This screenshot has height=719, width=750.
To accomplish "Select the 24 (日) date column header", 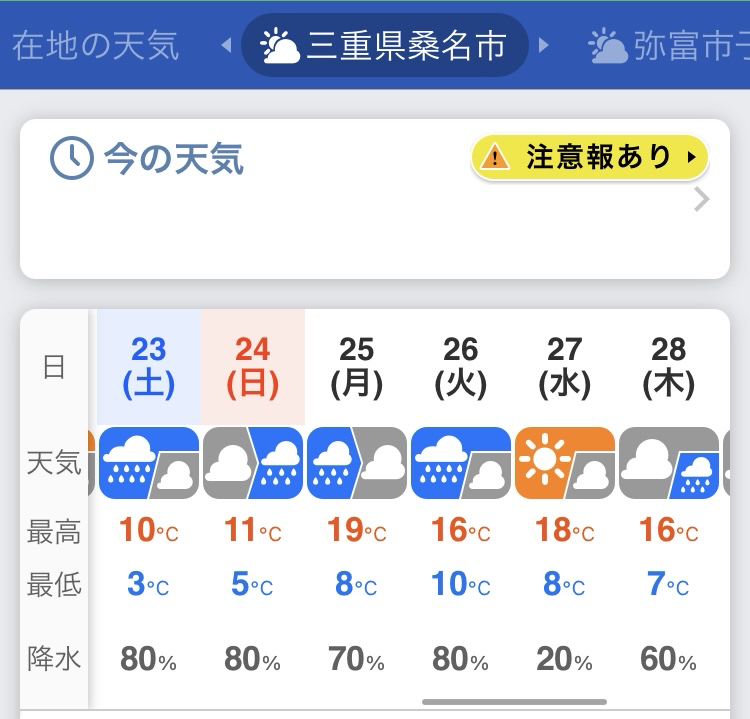I will tap(253, 367).
